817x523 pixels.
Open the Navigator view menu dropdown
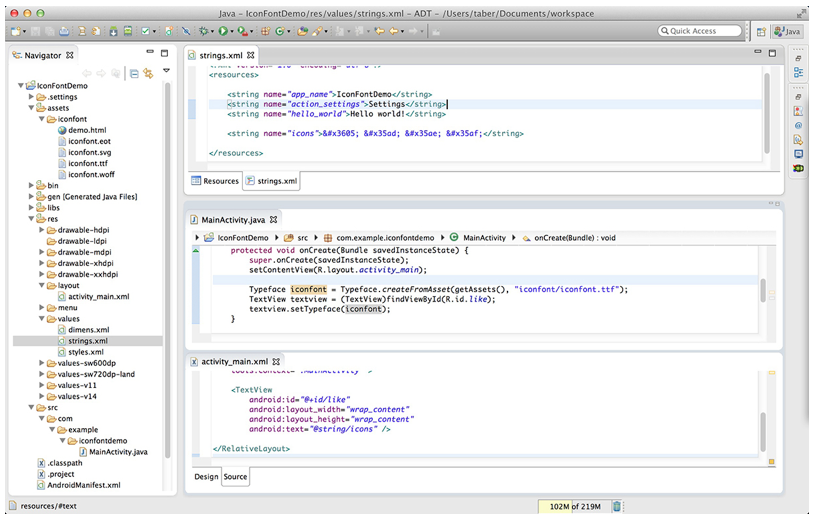166,70
